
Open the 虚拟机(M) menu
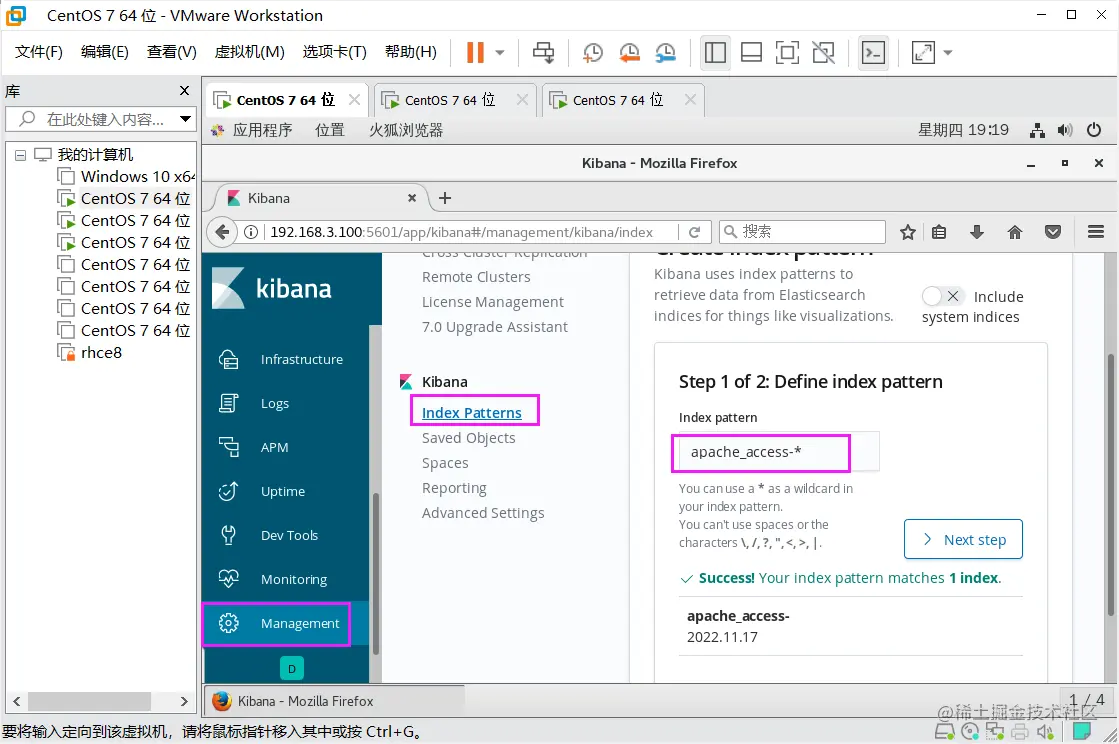click(x=249, y=52)
